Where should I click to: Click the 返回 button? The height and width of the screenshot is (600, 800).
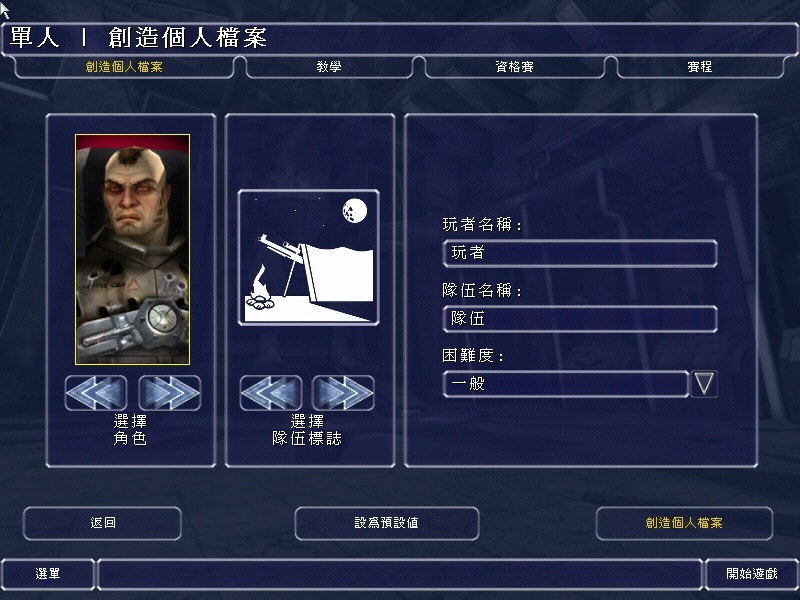(x=103, y=523)
